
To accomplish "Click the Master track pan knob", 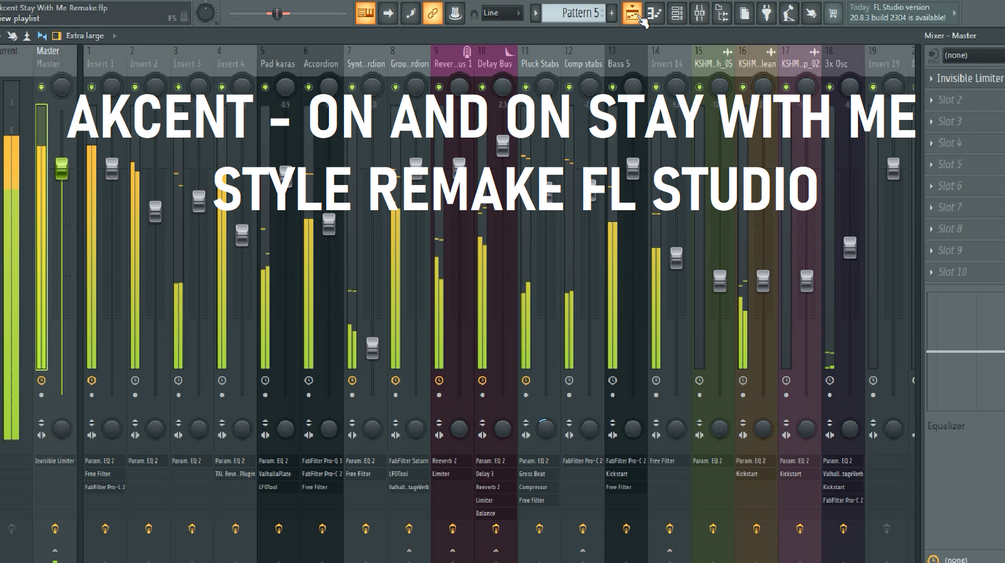I will click(x=62, y=86).
